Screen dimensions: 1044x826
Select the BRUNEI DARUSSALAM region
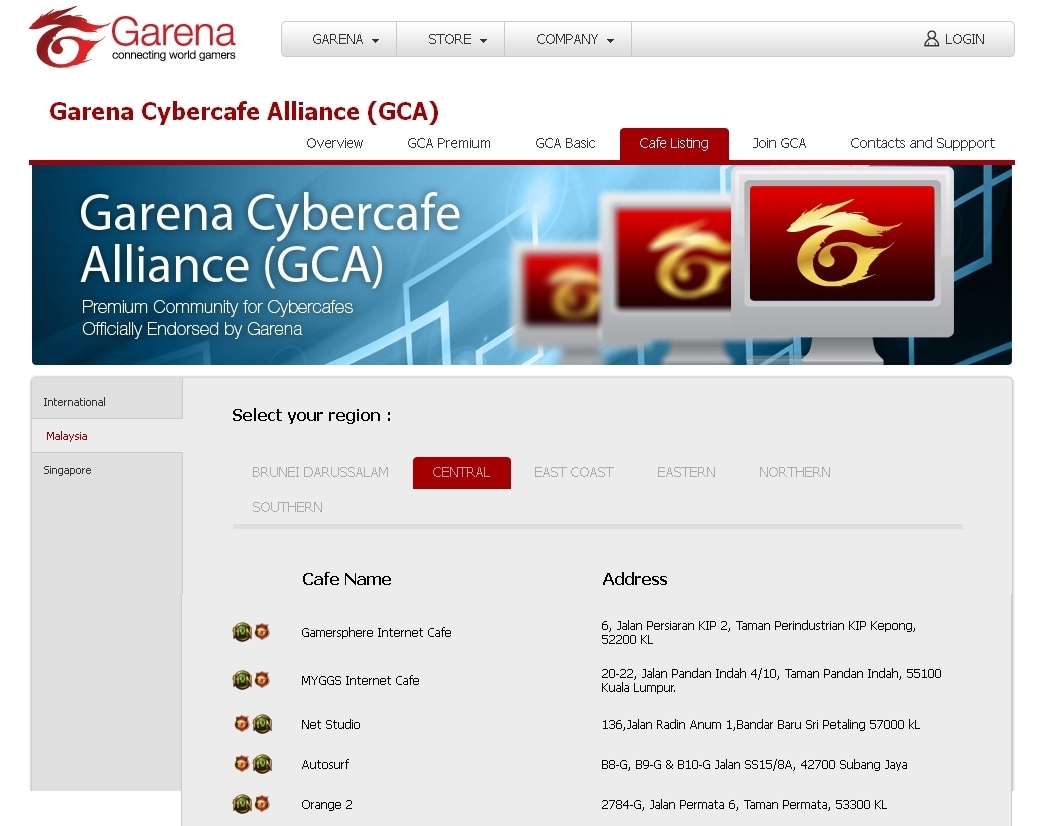(320, 472)
